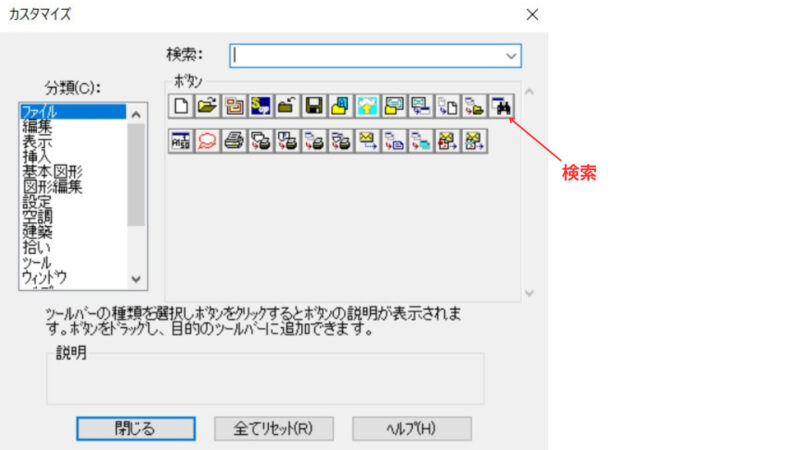Click the orange overlapping windows icon
Viewport: 800px width, 450px height.
[234, 106]
